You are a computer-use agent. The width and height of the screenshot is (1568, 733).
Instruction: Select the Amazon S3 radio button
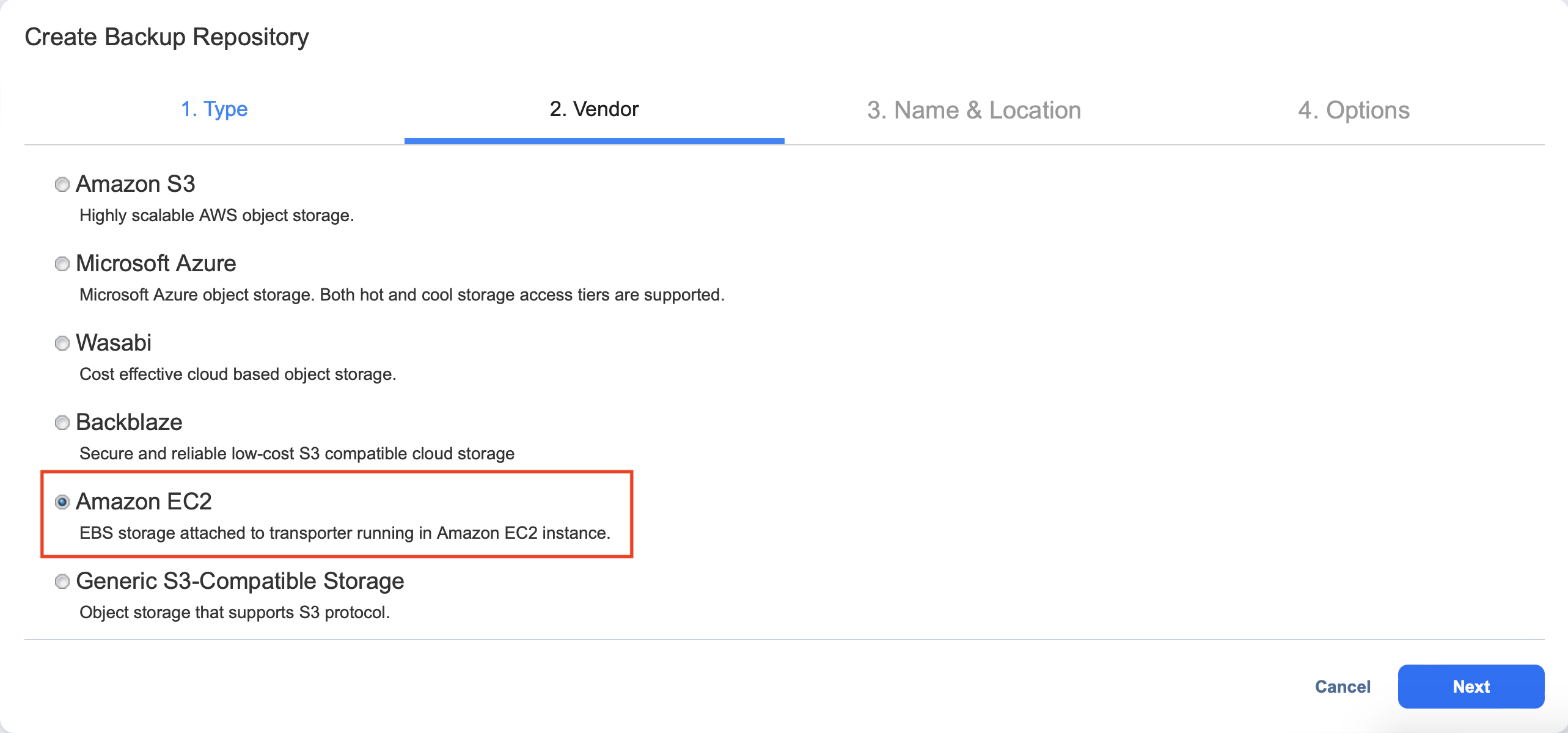click(x=62, y=184)
